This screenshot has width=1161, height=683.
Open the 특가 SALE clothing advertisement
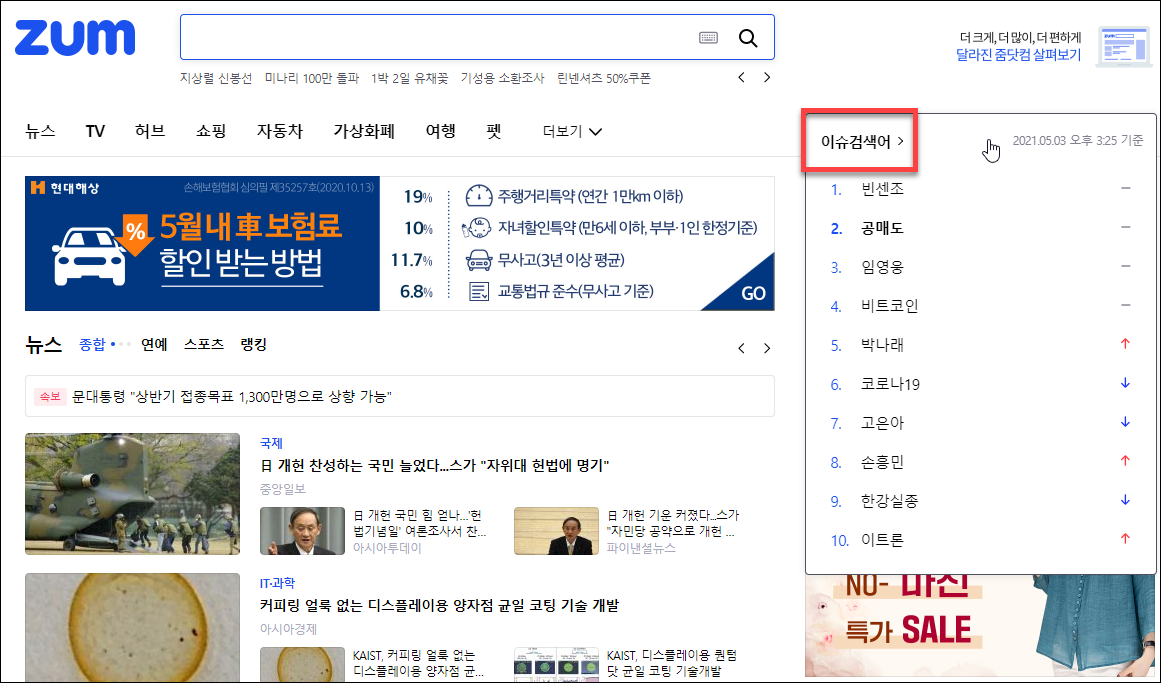pos(981,628)
